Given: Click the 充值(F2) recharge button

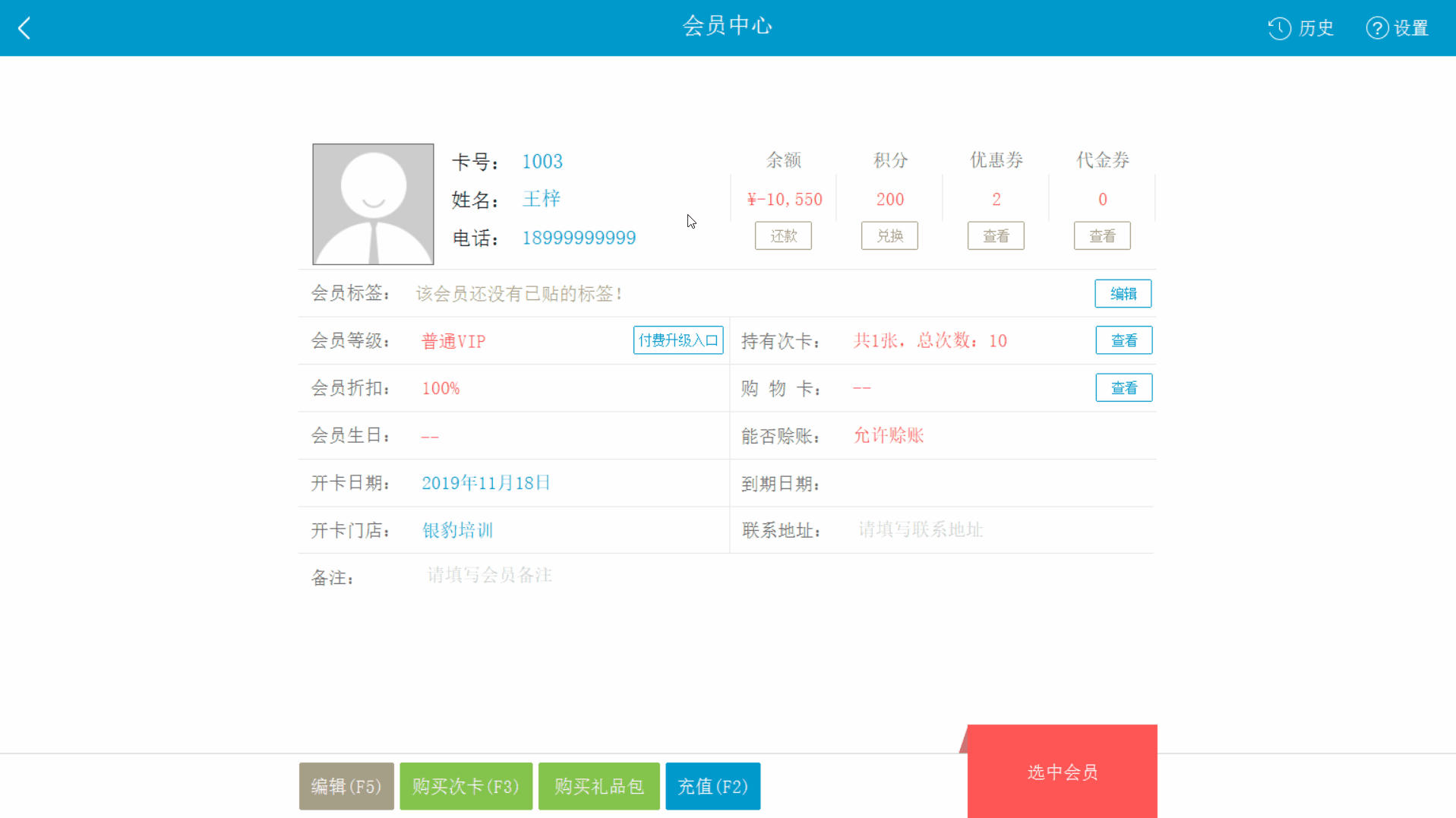Looking at the screenshot, I should pos(713,786).
